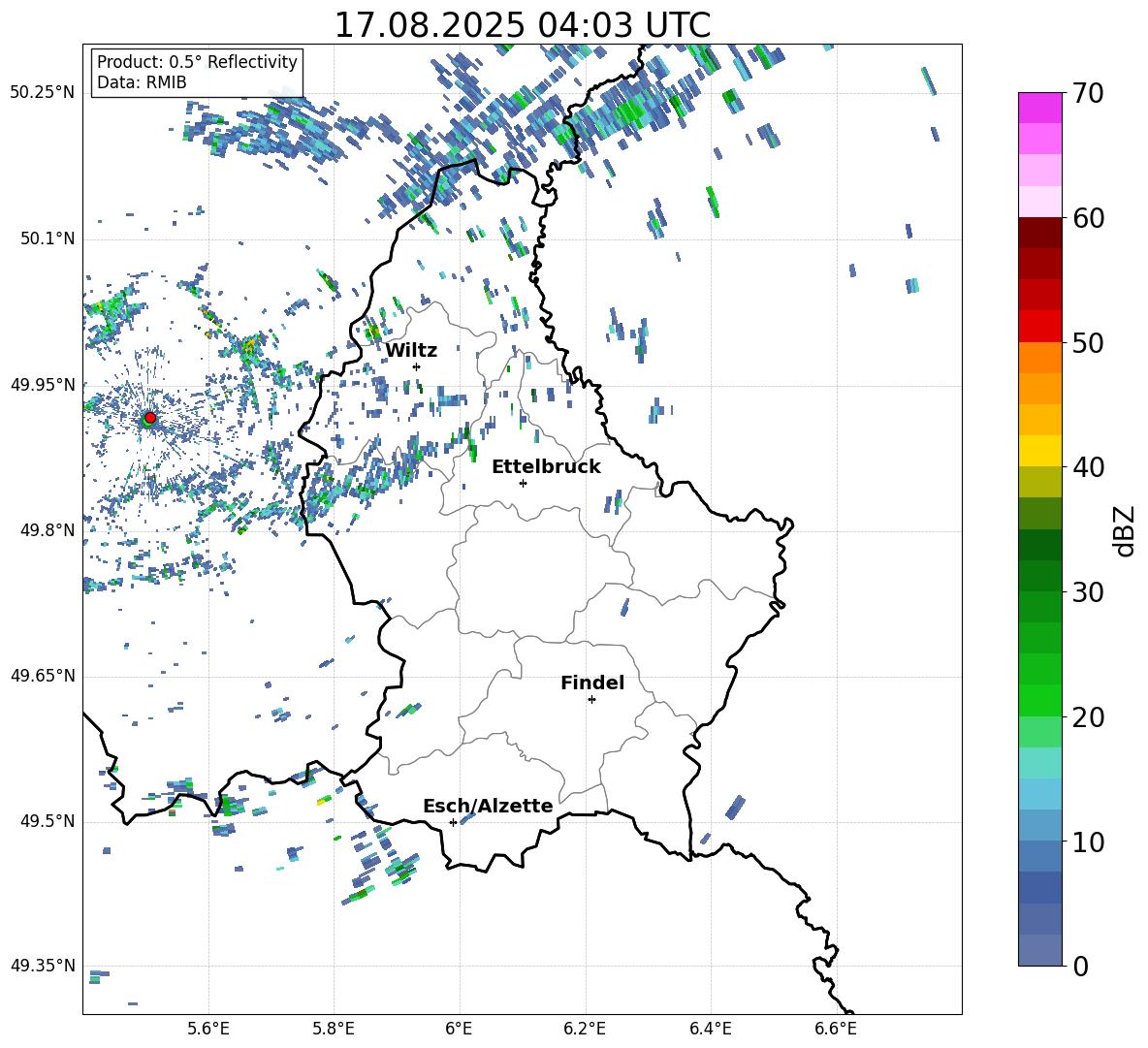Viewport: 1148px width, 1048px height.
Task: Click the 49.8°N latitude label
Action: pos(47,530)
